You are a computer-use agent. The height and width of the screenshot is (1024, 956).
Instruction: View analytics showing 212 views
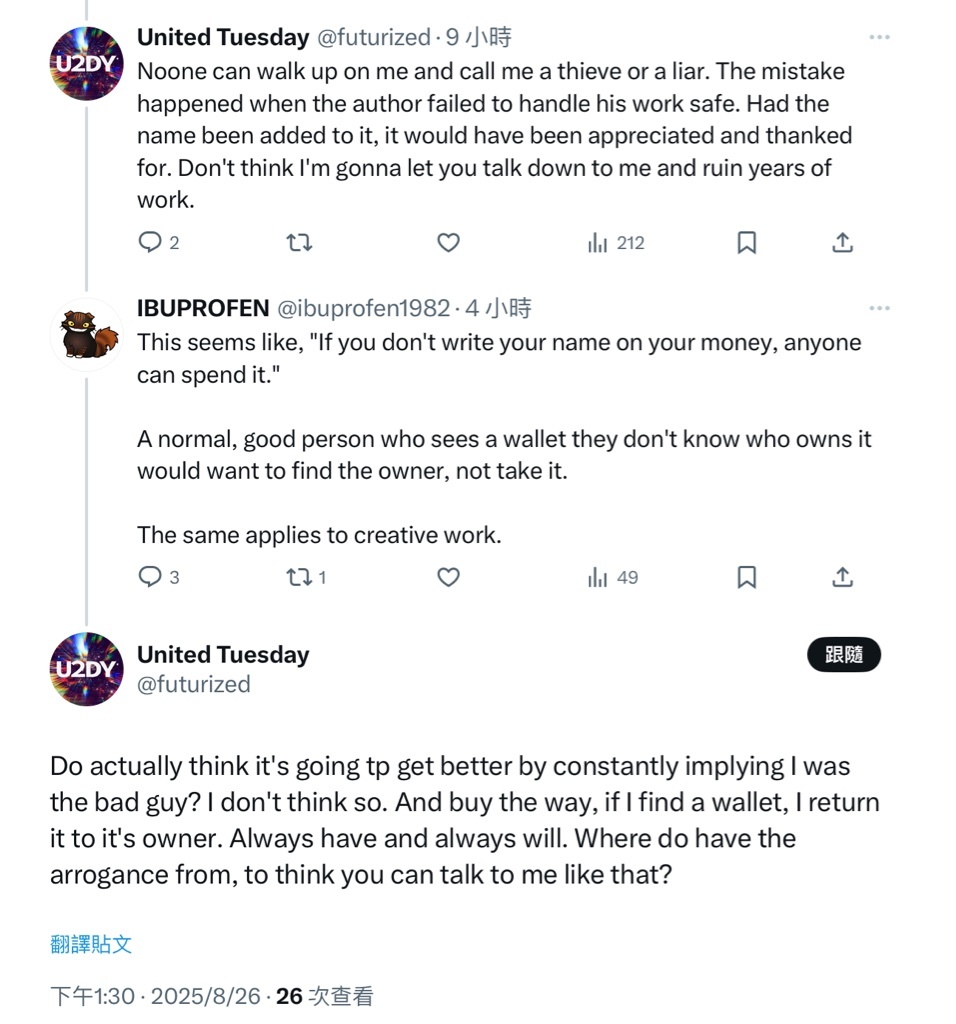click(x=616, y=243)
